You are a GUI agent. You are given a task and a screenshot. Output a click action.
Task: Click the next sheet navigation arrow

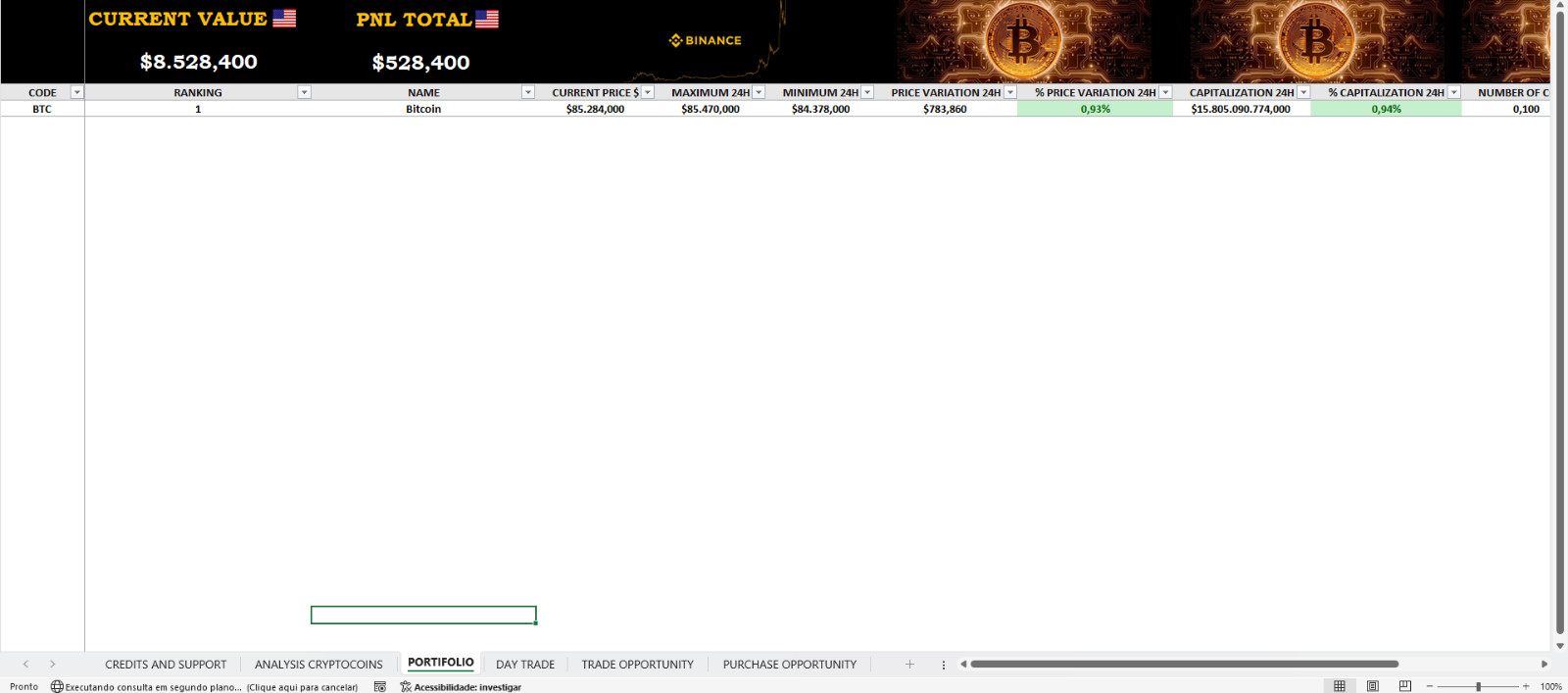(53, 665)
